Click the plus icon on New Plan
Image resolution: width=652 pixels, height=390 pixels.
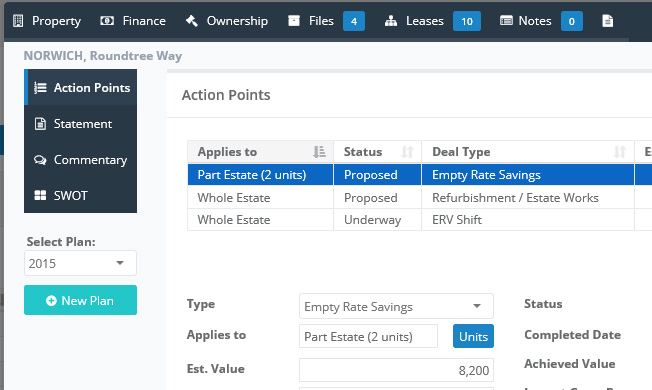tap(51, 301)
